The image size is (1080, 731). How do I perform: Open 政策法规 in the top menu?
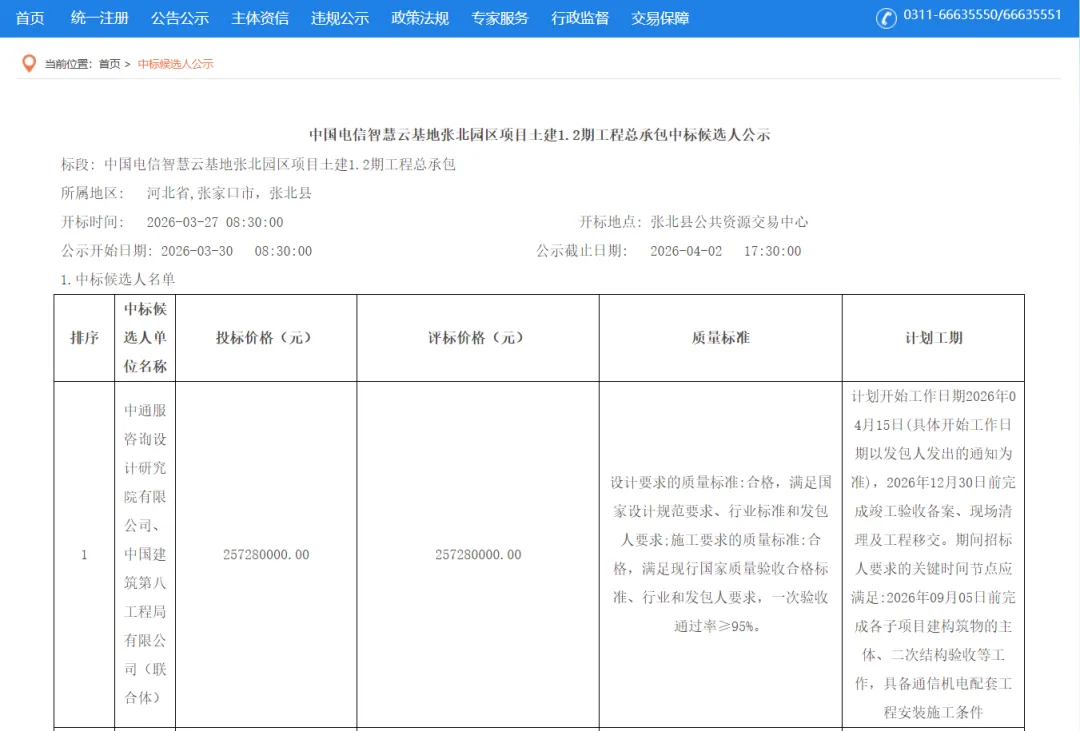[x=419, y=18]
